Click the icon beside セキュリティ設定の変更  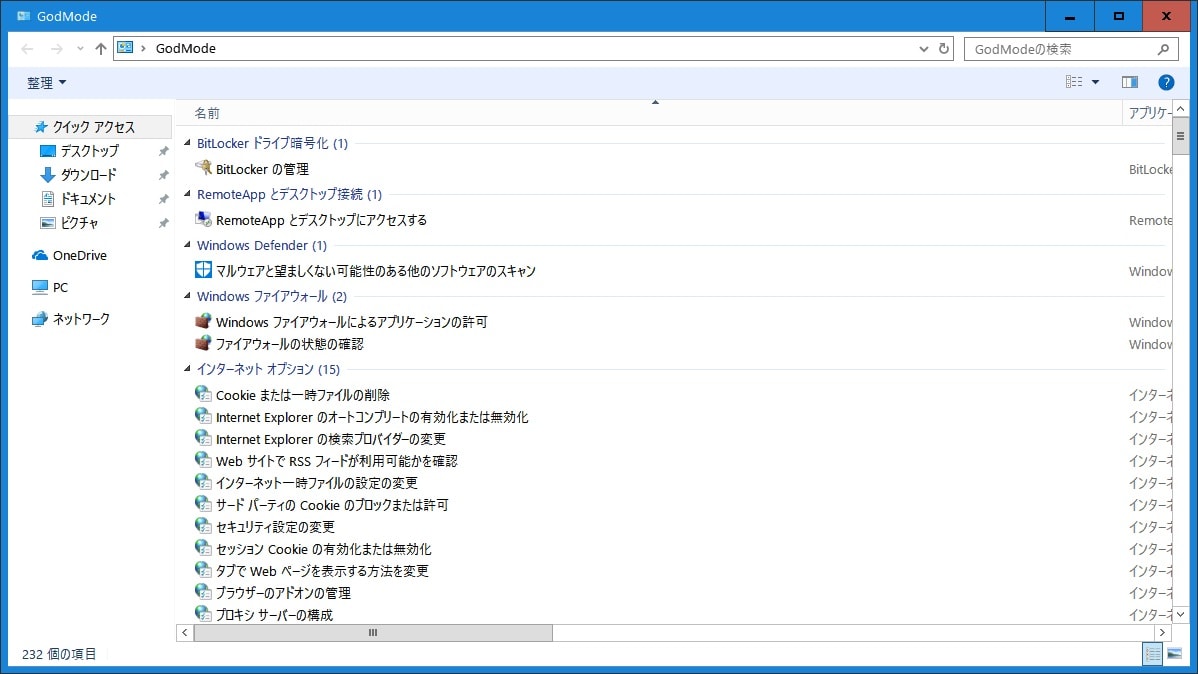point(203,526)
